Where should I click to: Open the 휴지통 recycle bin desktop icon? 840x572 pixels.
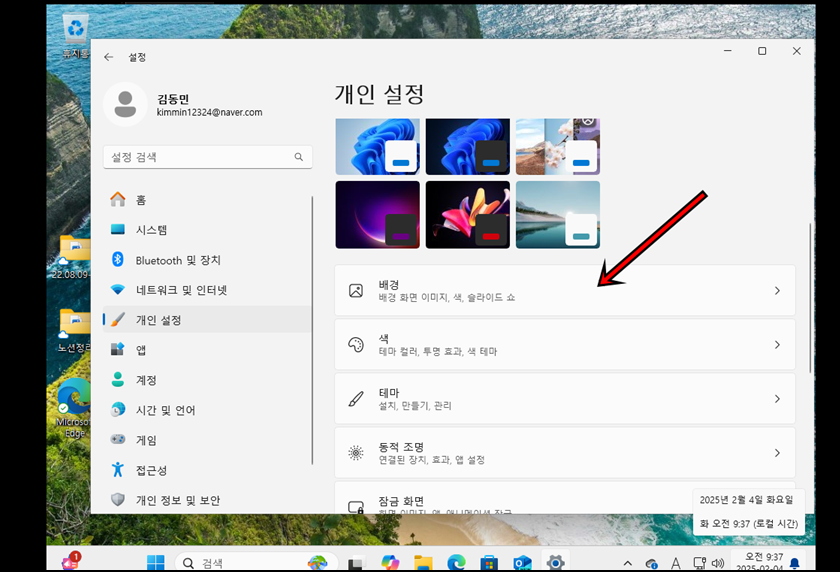pos(76,36)
